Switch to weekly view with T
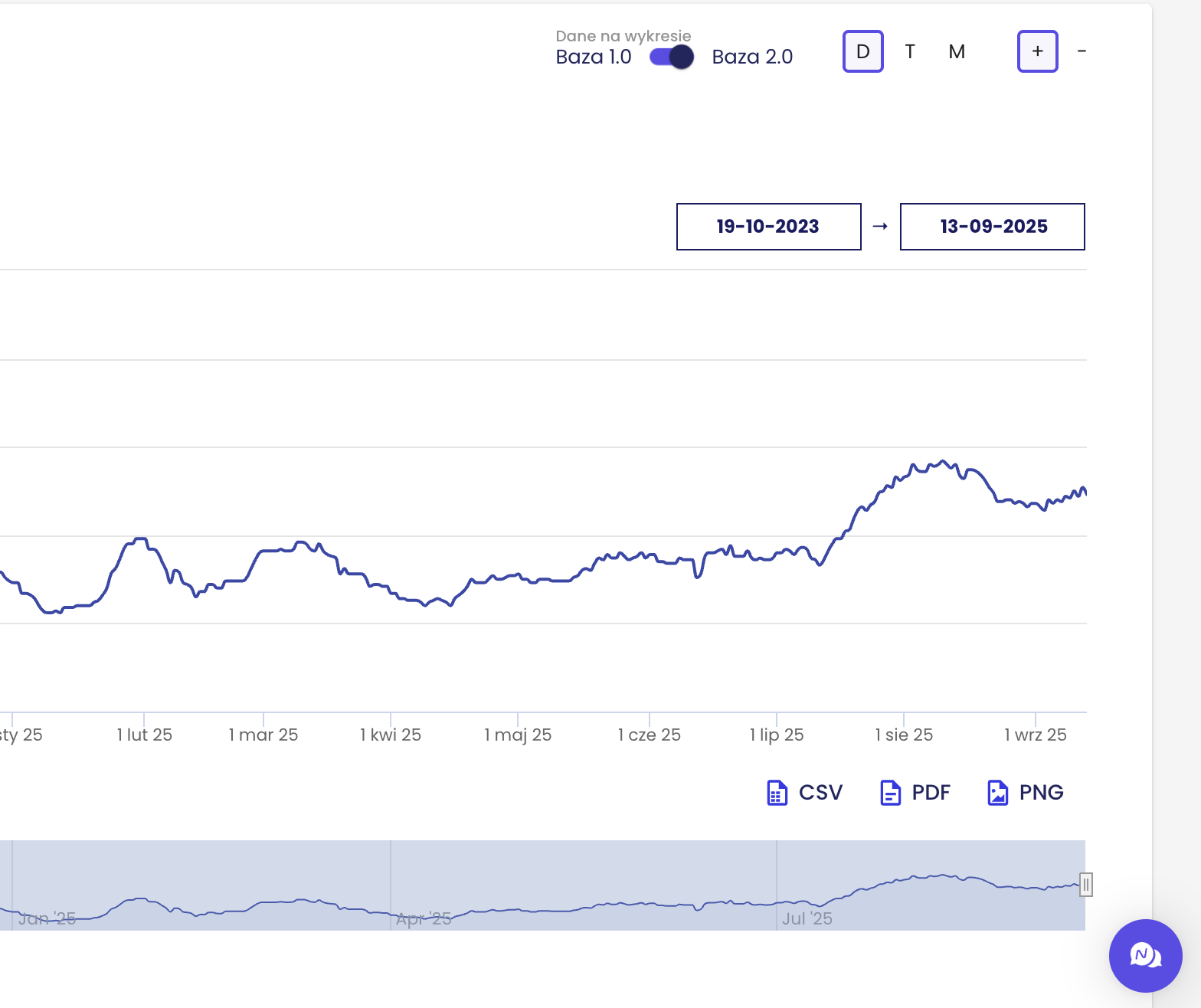This screenshot has width=1201, height=1008. pos(910,52)
